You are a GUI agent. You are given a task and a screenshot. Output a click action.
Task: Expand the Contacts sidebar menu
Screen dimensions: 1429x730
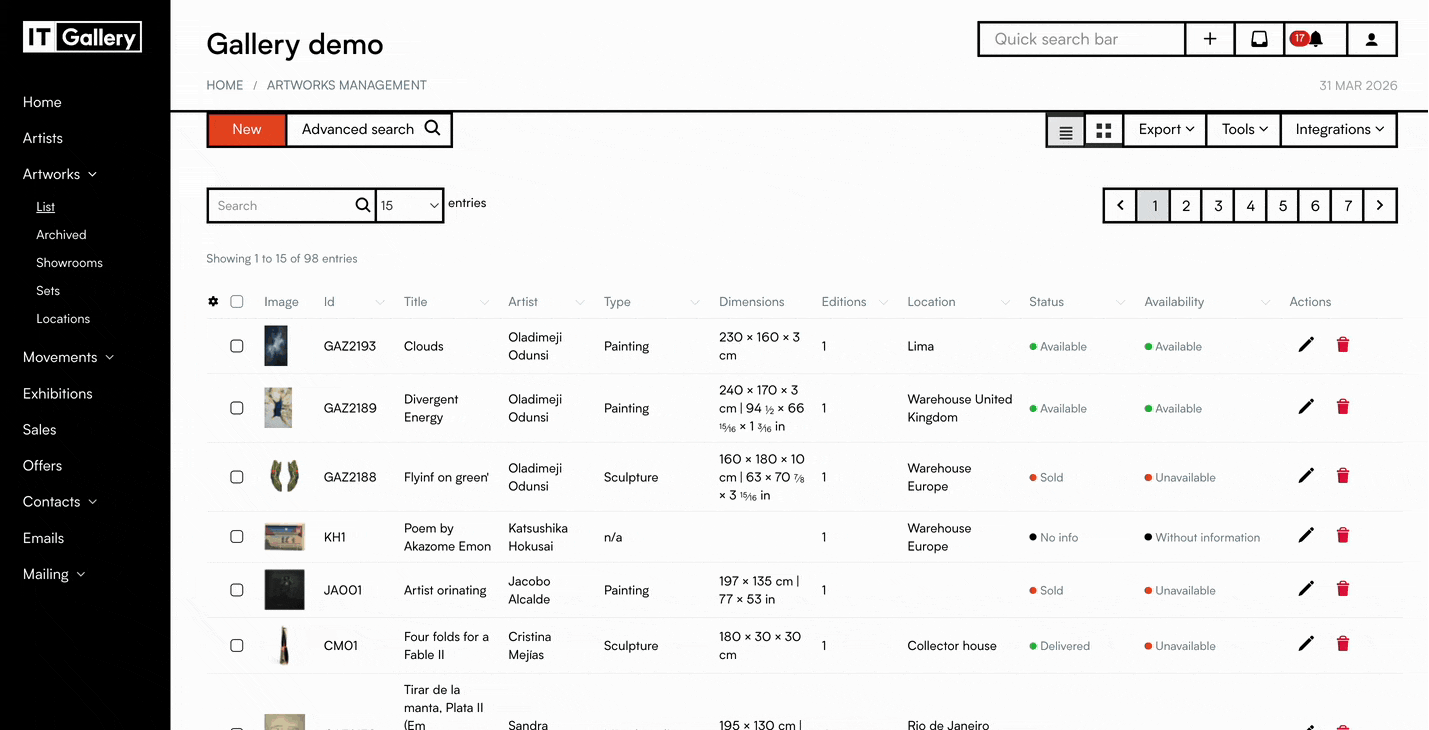60,502
